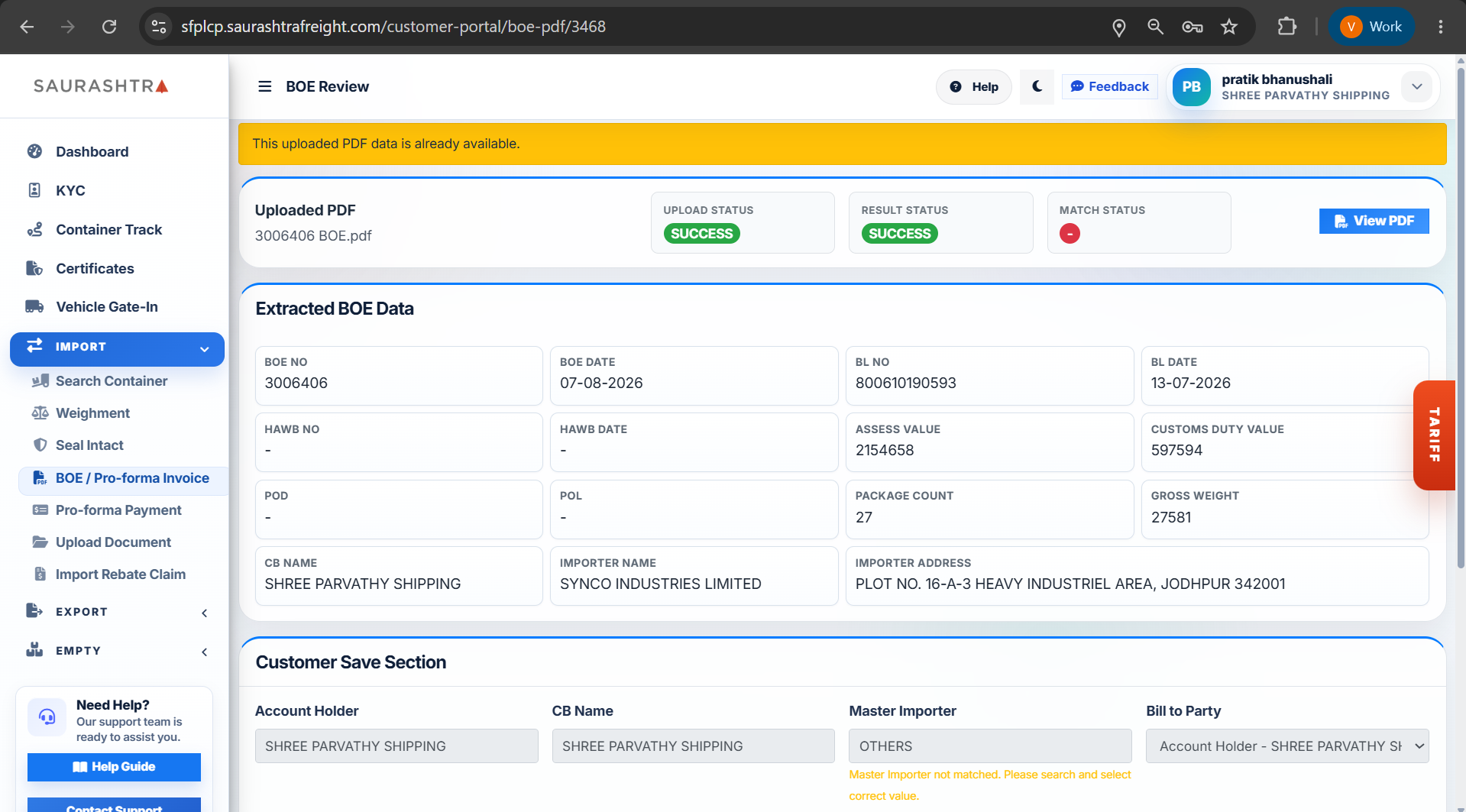Screen dimensions: 1466x812
Task: Toggle the sidebar with the hamburger icon
Action: pyautogui.click(x=264, y=86)
